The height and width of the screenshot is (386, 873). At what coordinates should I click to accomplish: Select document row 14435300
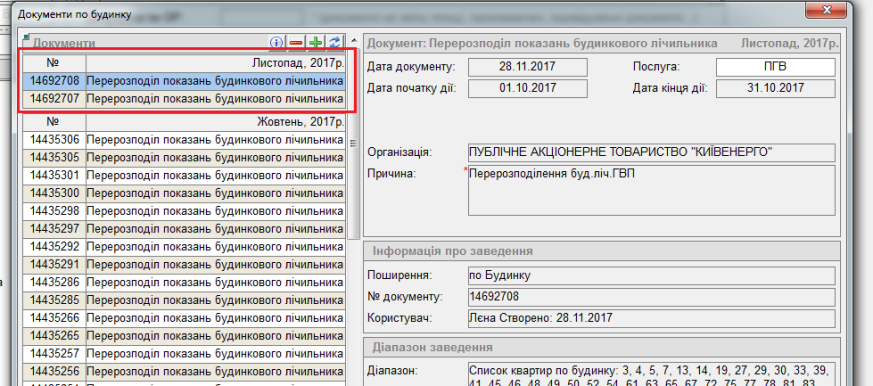183,193
